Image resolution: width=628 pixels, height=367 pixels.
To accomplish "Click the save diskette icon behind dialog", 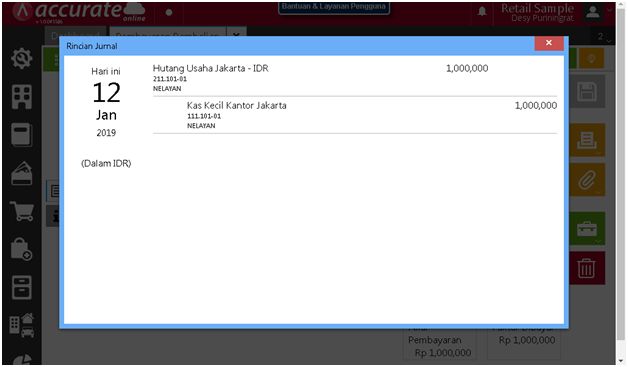I will (587, 92).
